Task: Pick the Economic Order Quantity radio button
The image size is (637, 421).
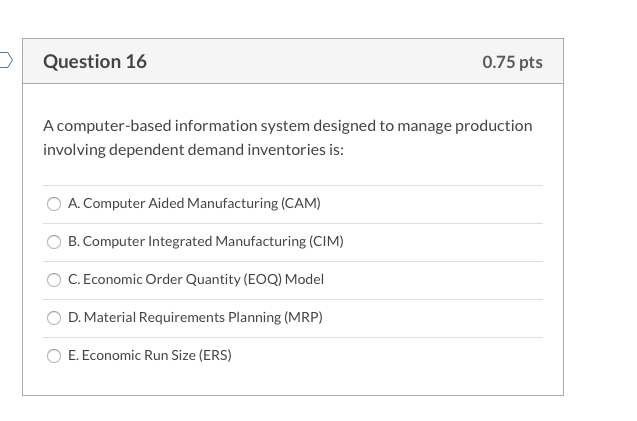Action: (x=54, y=280)
